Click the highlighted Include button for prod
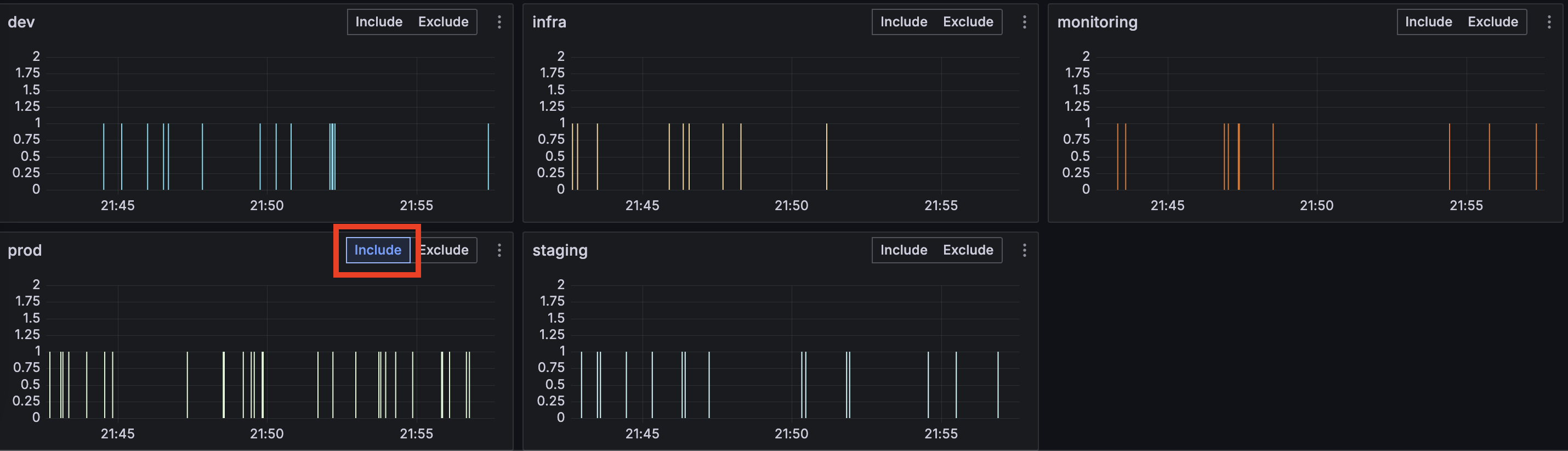The image size is (1568, 451). coord(377,250)
